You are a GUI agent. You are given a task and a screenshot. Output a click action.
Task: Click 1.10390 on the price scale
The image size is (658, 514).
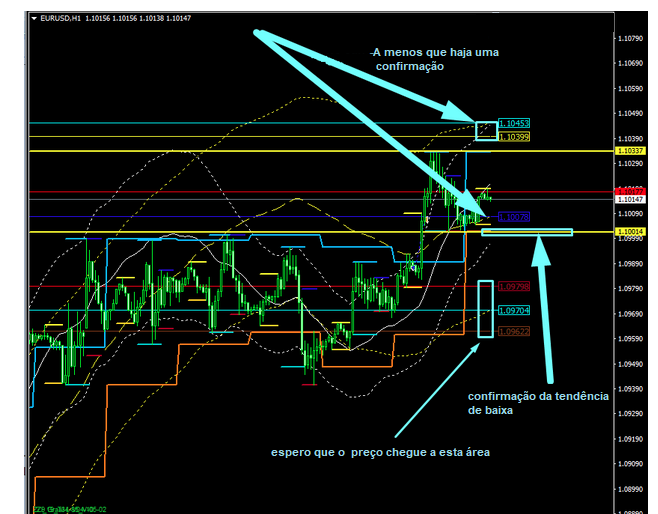click(630, 138)
